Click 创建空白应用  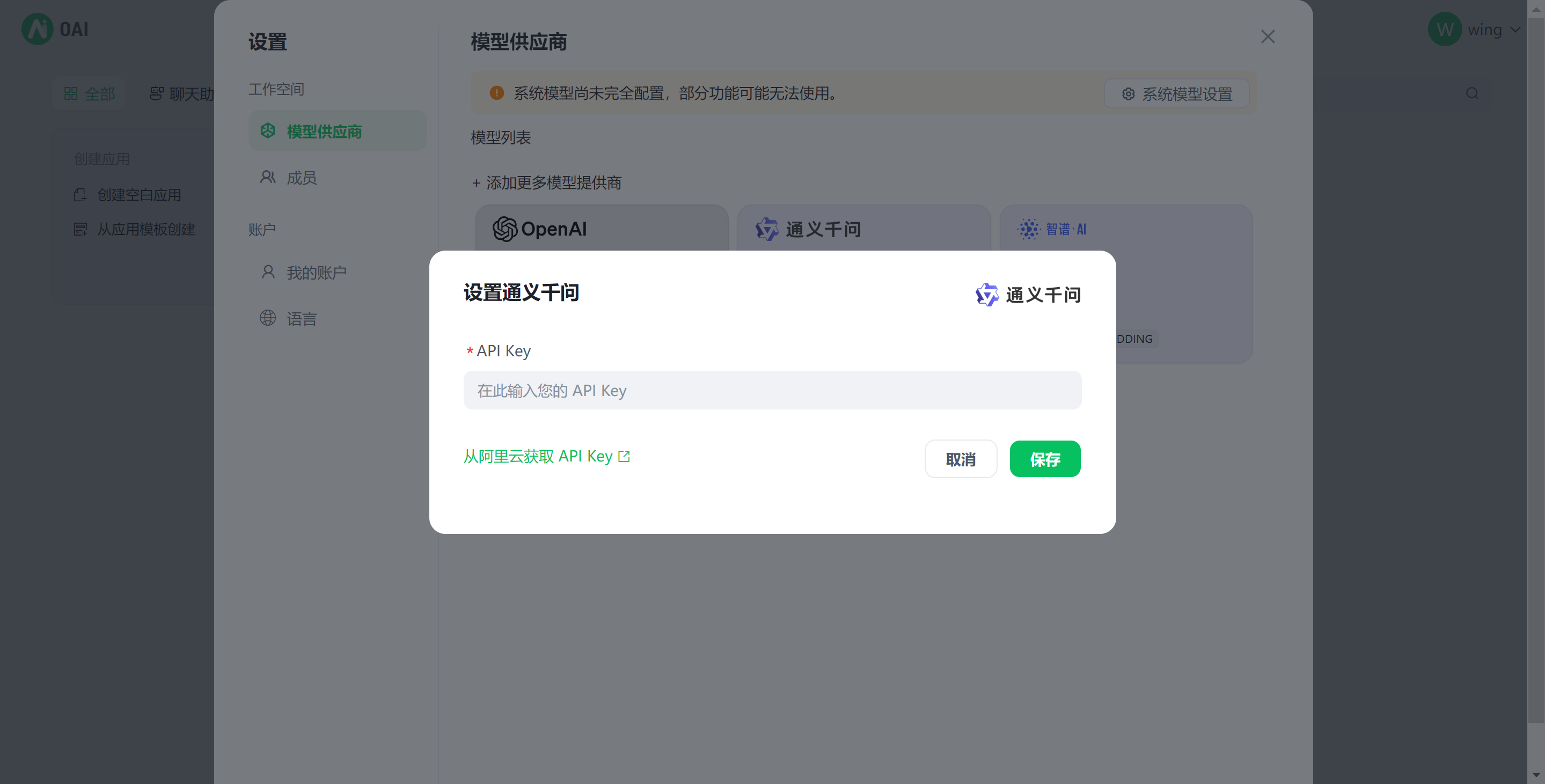point(127,195)
